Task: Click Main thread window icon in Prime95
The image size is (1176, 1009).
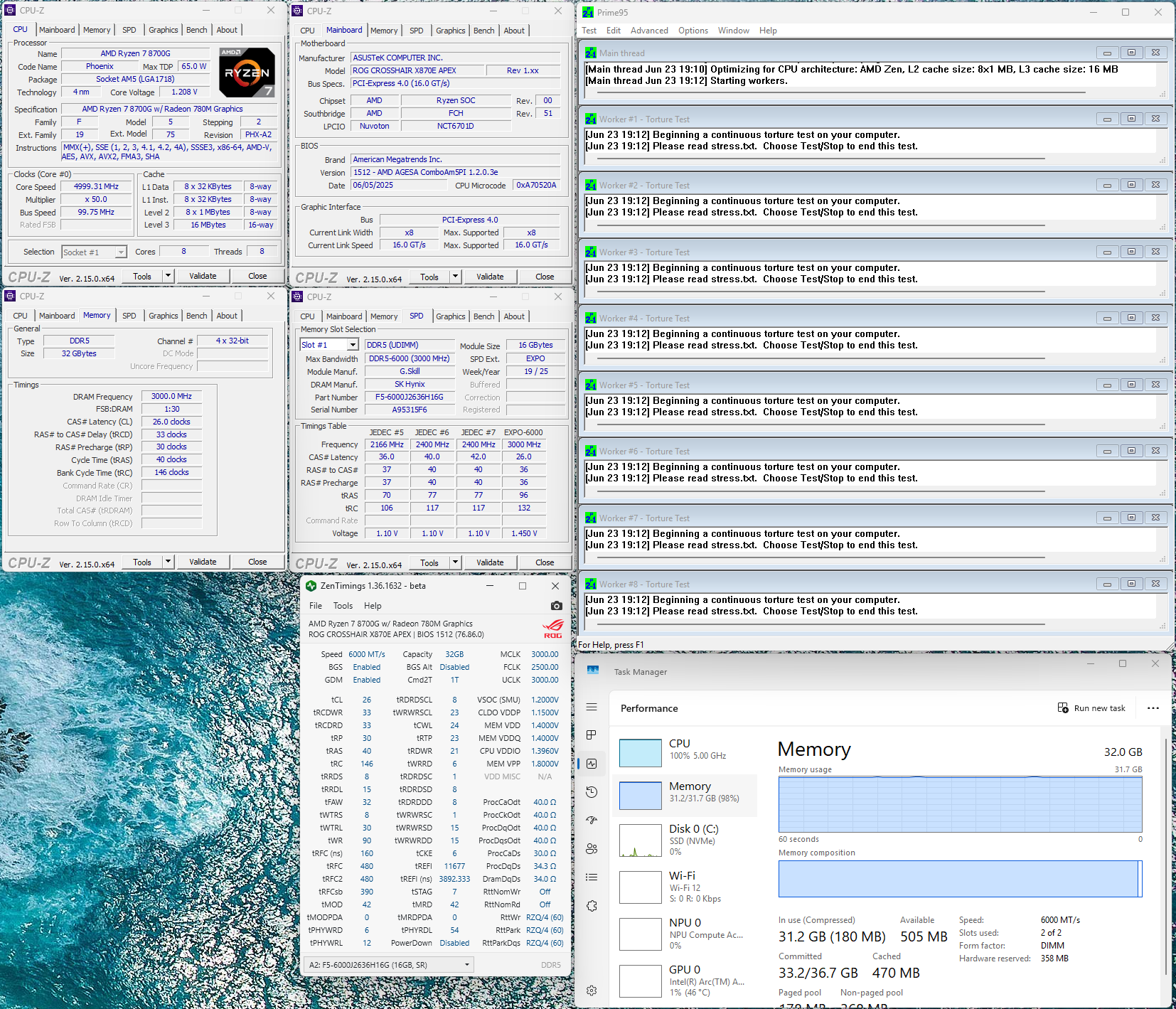Action: point(591,53)
